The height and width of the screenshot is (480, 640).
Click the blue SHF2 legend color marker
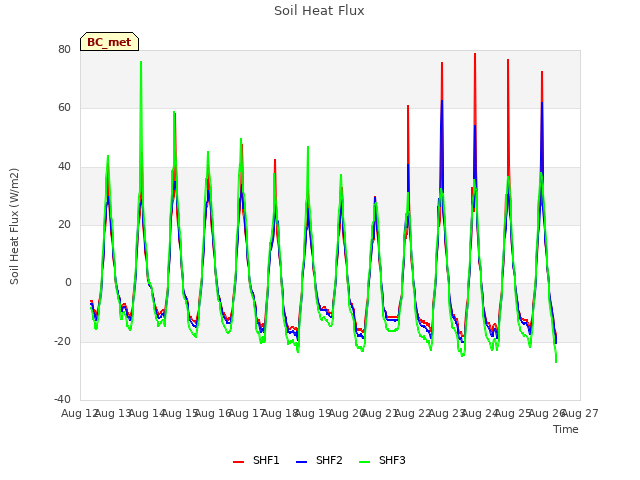pyautogui.click(x=301, y=462)
